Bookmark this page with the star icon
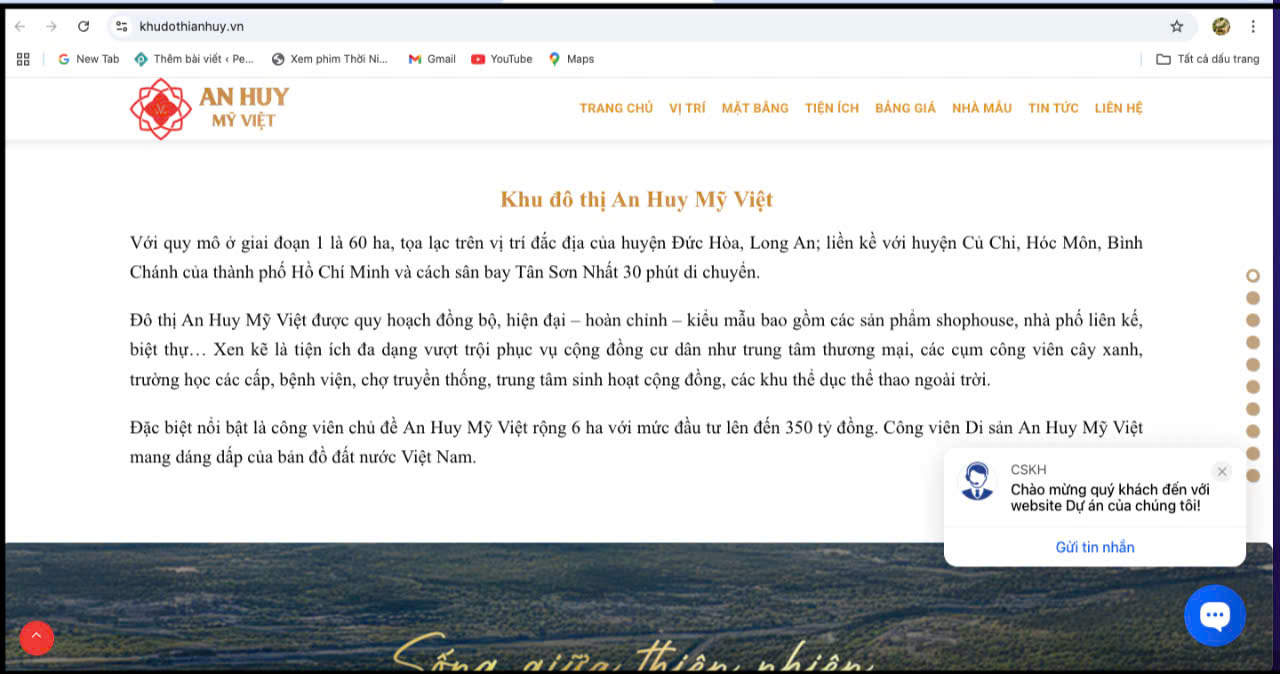The height and width of the screenshot is (674, 1280). (1177, 26)
